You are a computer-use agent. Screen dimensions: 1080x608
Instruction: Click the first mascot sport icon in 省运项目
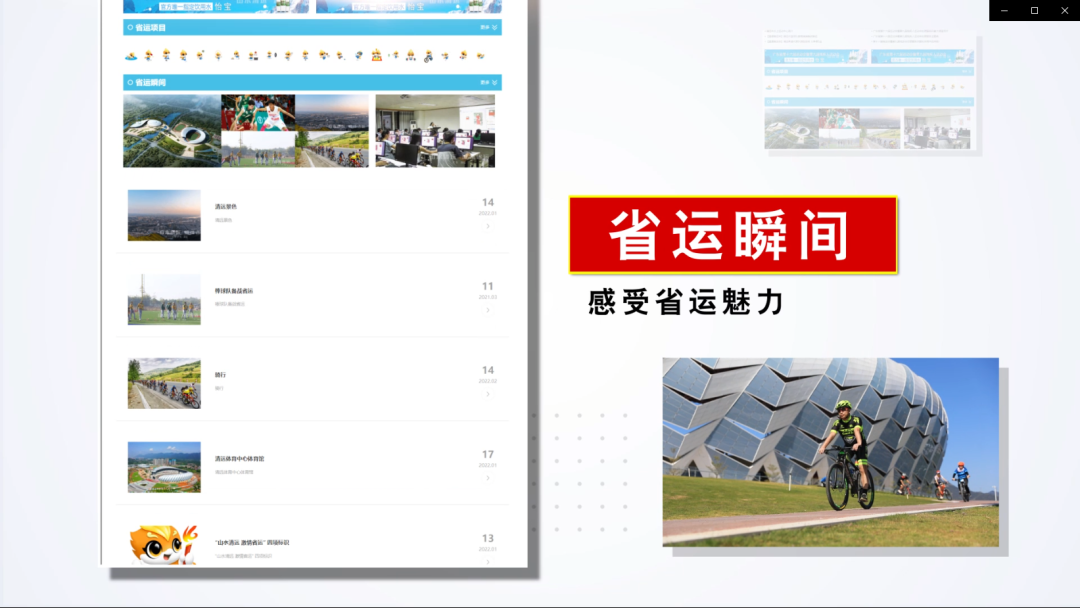point(132,56)
